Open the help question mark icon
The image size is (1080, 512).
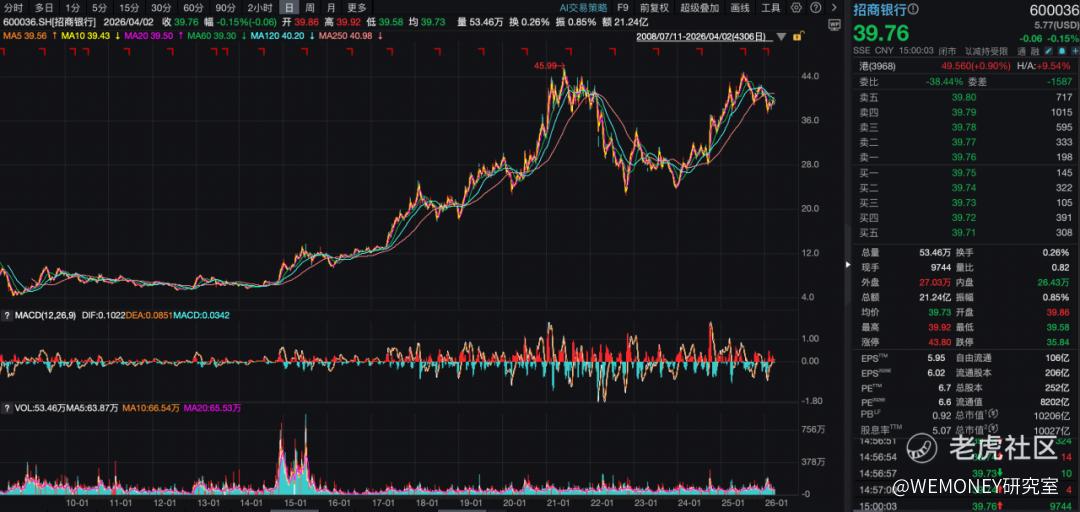pyautogui.click(x=816, y=8)
